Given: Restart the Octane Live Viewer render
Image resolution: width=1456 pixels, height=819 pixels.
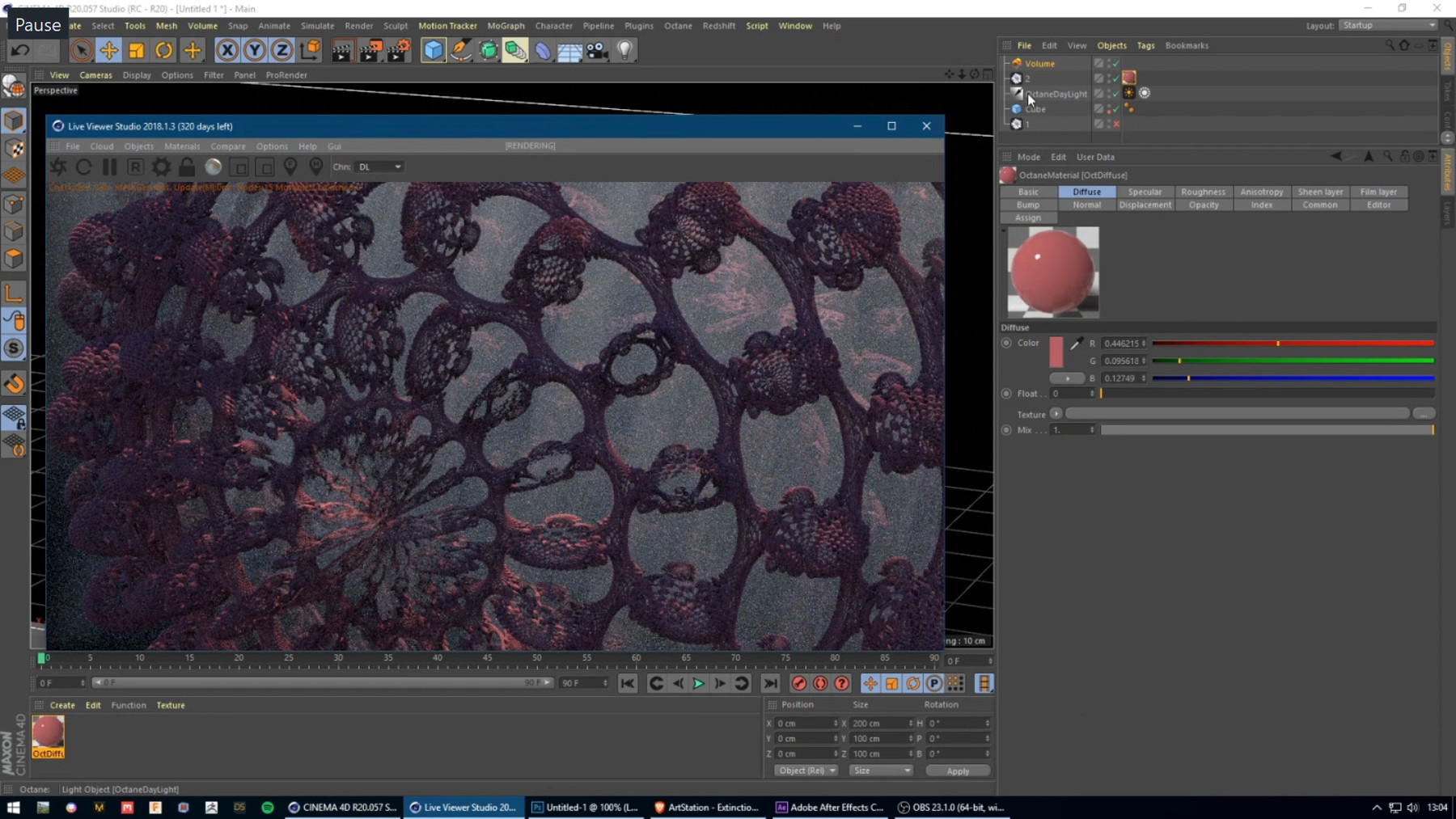Looking at the screenshot, I should point(83,167).
